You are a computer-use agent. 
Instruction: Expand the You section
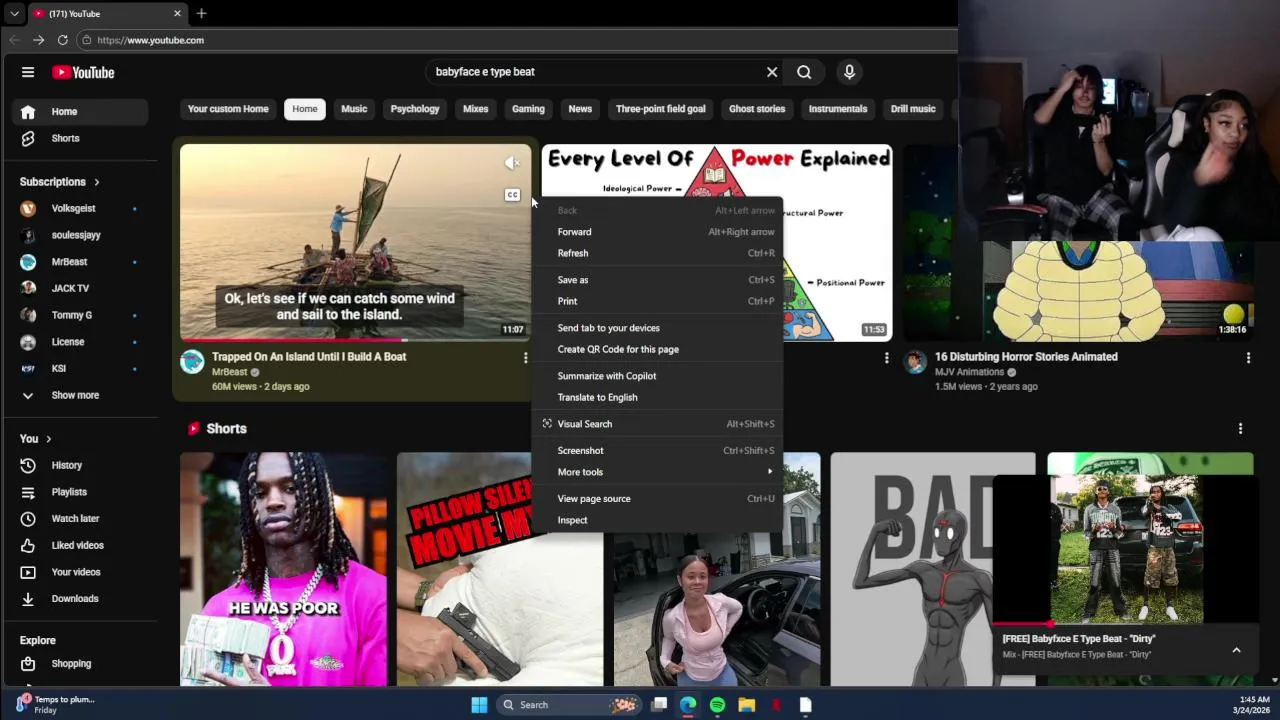tap(35, 439)
